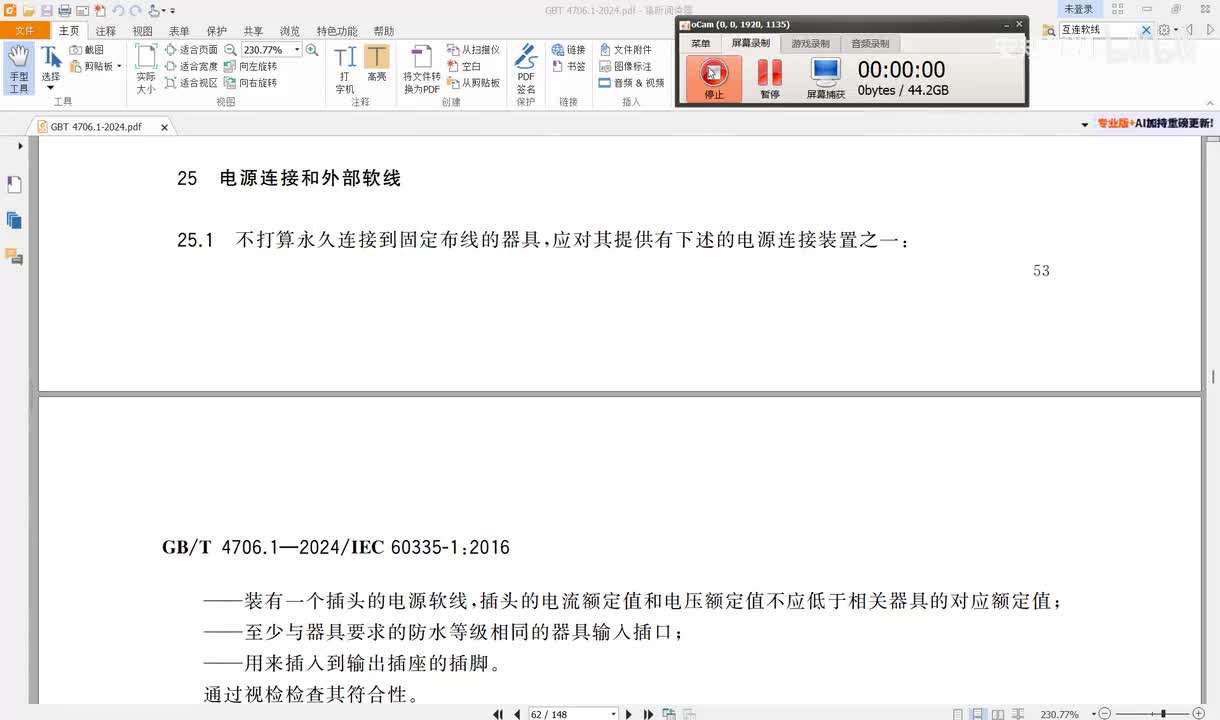Insert a link (链接)
This screenshot has width=1220, height=720.
point(569,49)
